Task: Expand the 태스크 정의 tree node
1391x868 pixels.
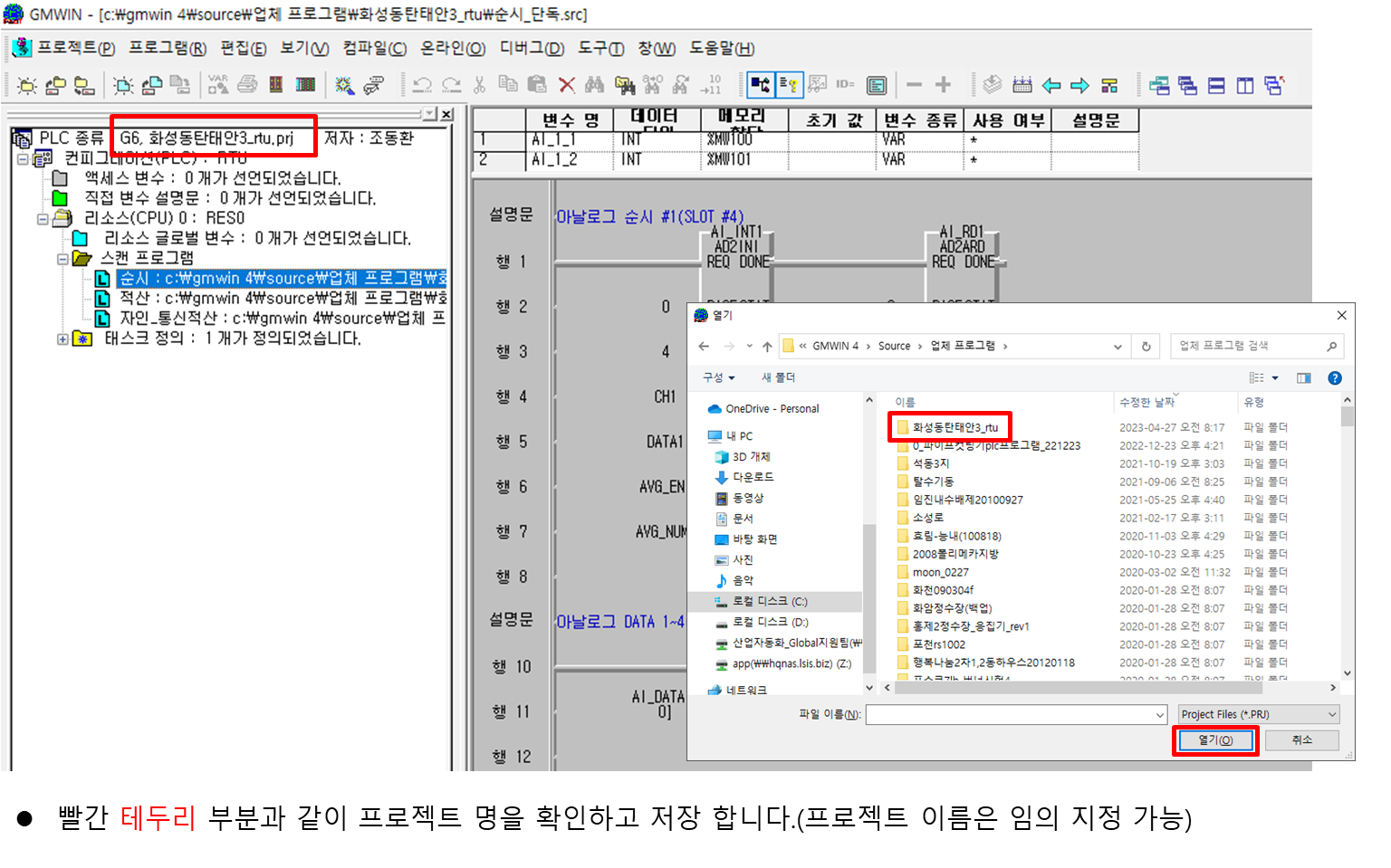Action: pyautogui.click(x=62, y=339)
